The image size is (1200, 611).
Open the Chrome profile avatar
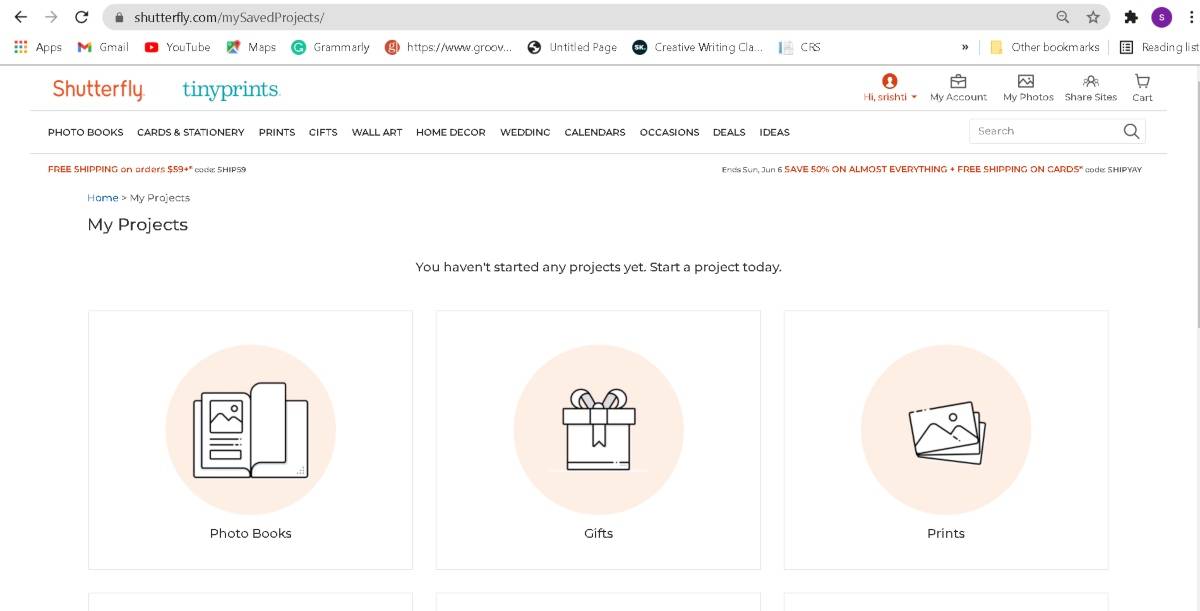click(1162, 17)
